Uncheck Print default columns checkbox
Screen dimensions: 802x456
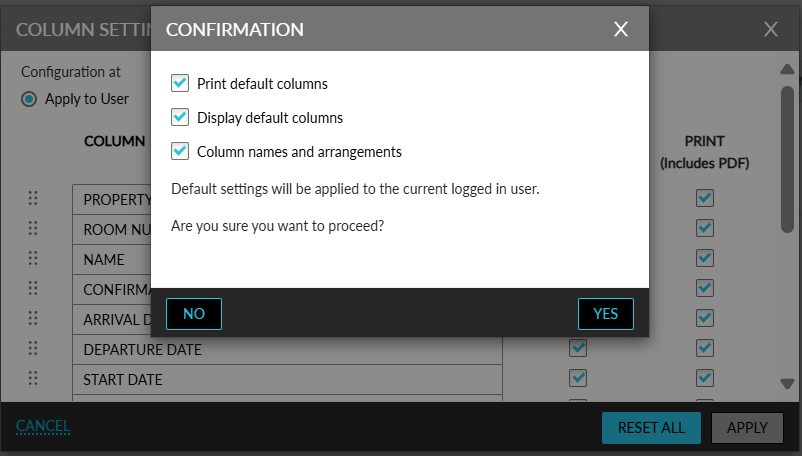(180, 83)
